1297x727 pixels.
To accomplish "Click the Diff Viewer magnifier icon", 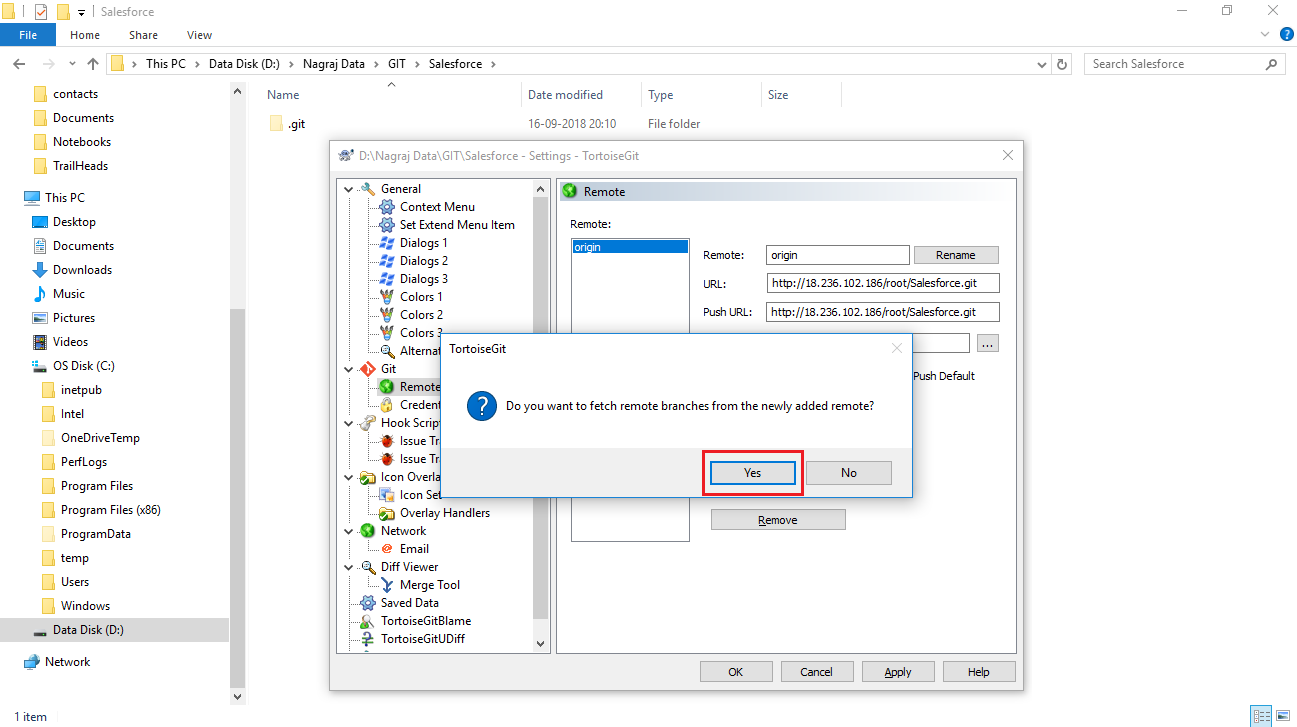I will tap(367, 567).
